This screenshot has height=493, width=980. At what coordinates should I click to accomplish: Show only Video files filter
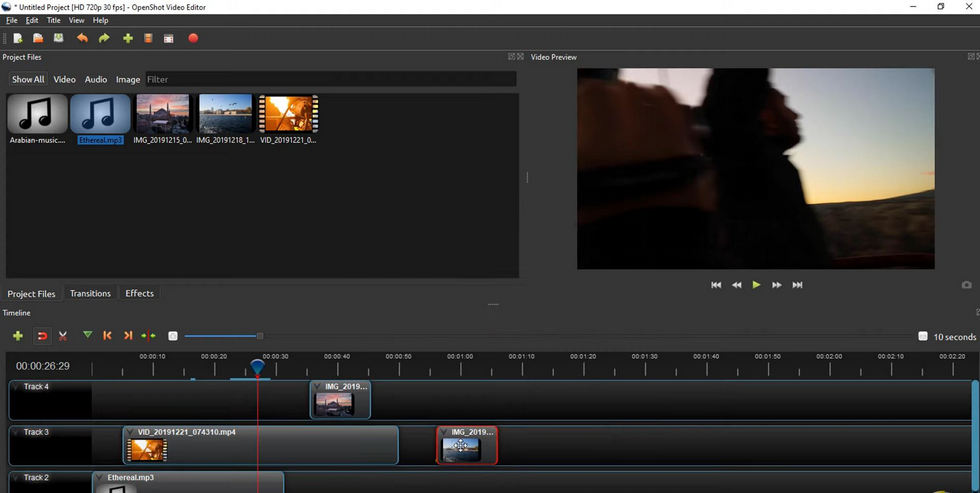tap(64, 79)
